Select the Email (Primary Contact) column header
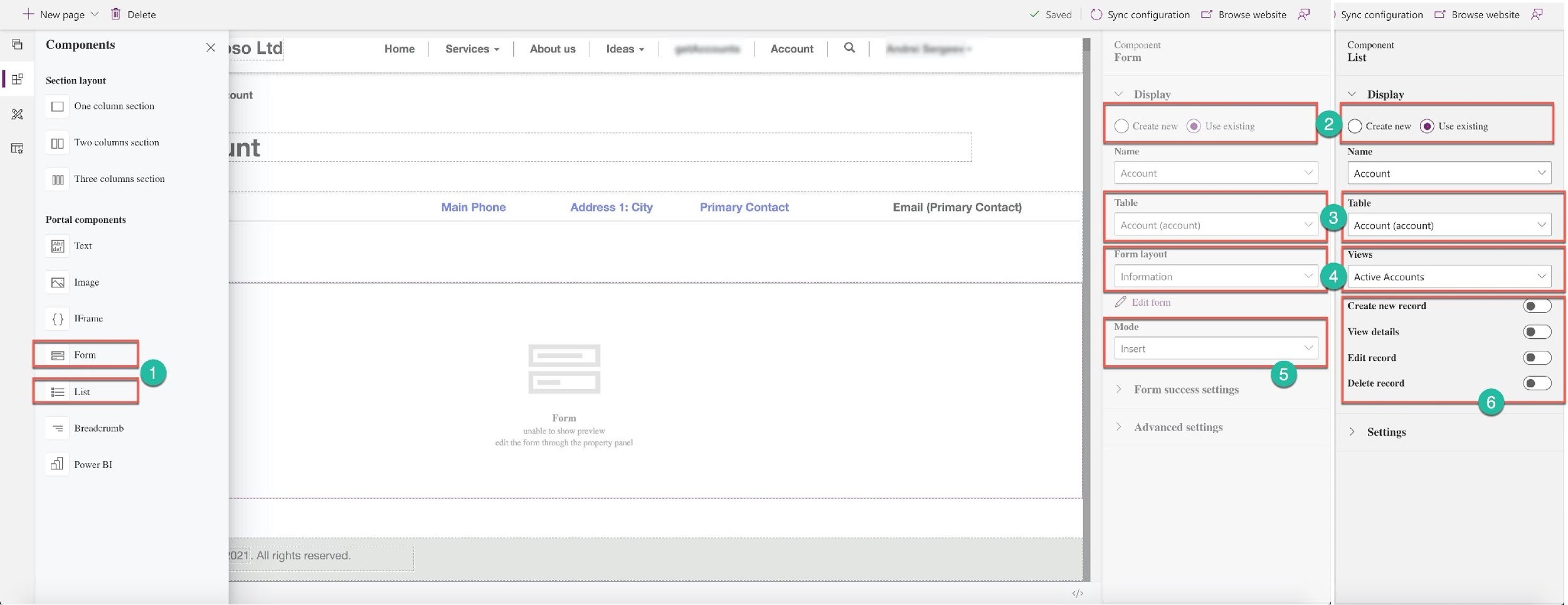 coord(957,207)
